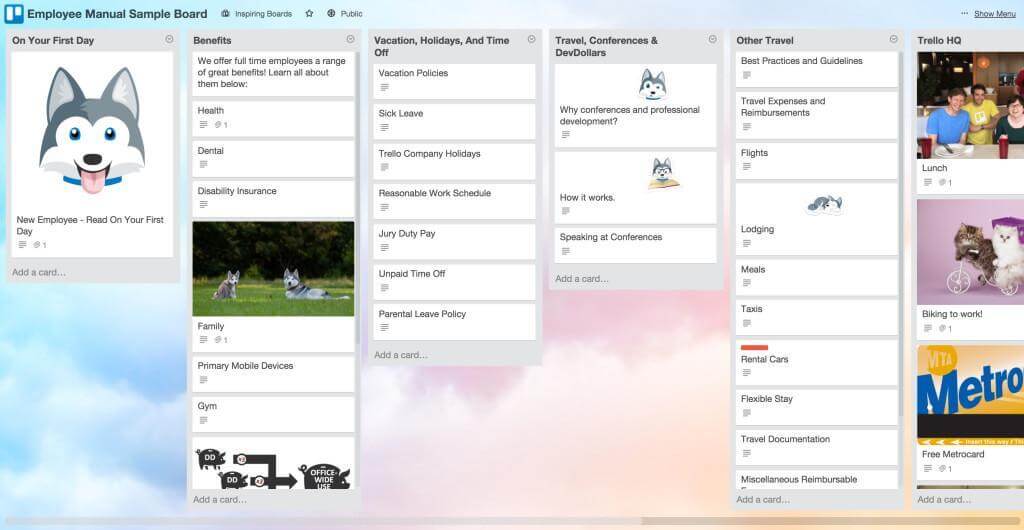Screen dimensions: 1024x530
Task: Click description icon on Parental Leave Policy card
Action: (384, 328)
